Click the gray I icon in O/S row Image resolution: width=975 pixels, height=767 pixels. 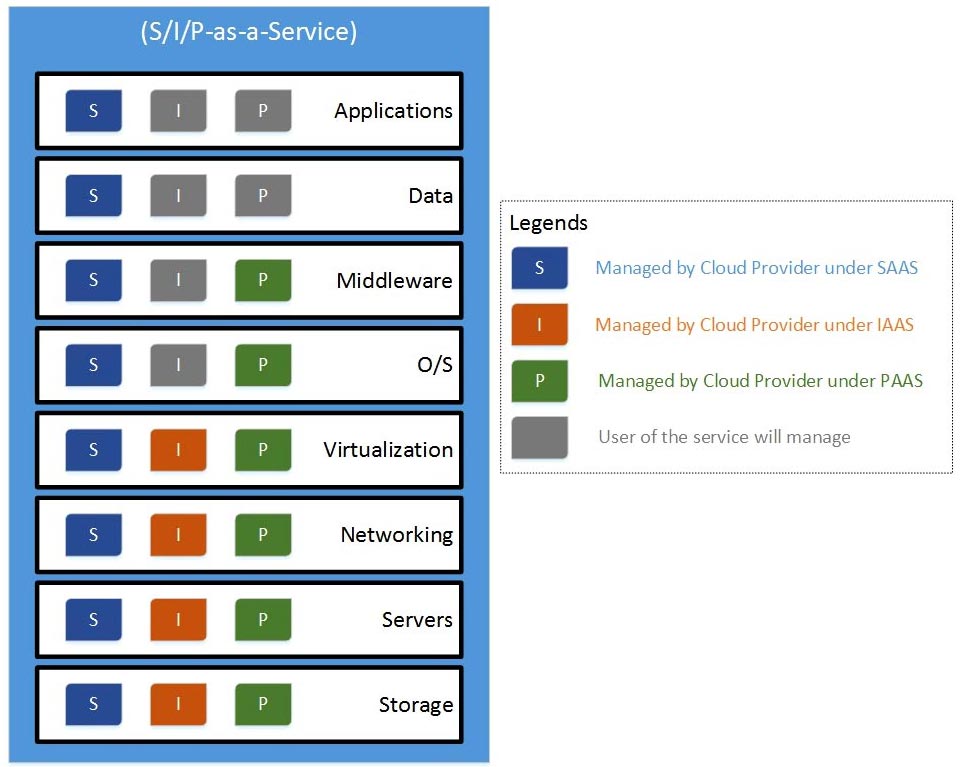[x=179, y=366]
